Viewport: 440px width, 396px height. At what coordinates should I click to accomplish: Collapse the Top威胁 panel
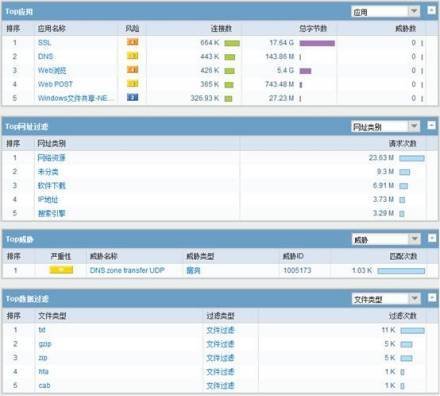click(432, 238)
